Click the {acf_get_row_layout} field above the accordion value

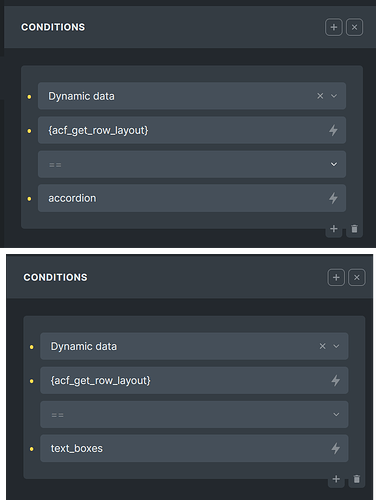click(x=192, y=130)
